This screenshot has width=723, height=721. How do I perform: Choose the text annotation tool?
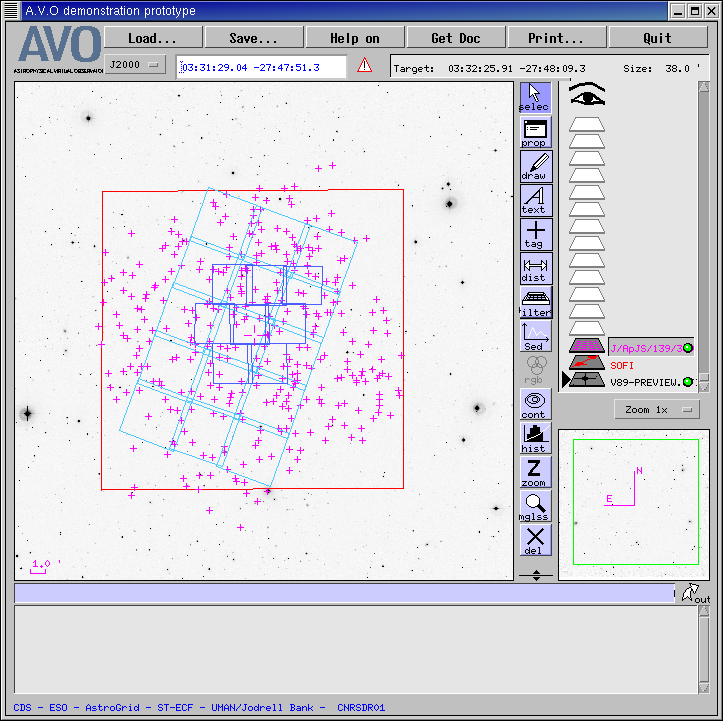535,200
